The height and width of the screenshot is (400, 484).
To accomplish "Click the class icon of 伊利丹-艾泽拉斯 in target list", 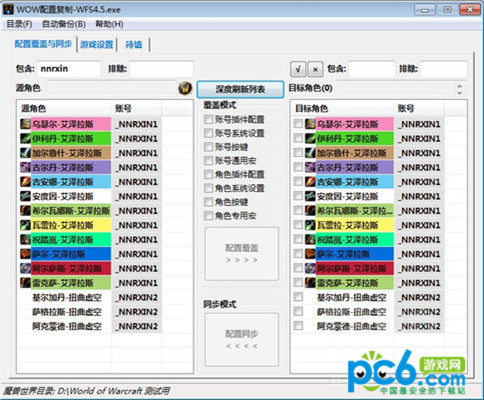I will (x=310, y=138).
